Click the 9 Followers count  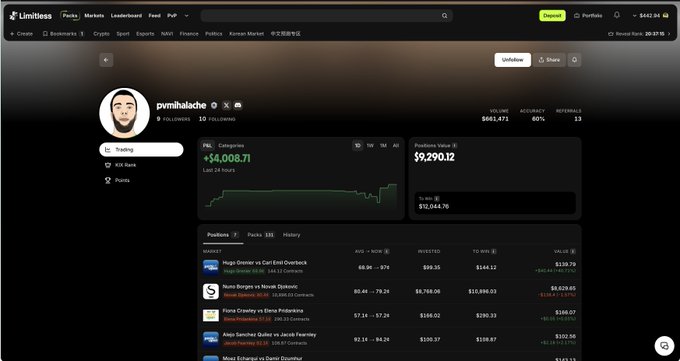173,119
